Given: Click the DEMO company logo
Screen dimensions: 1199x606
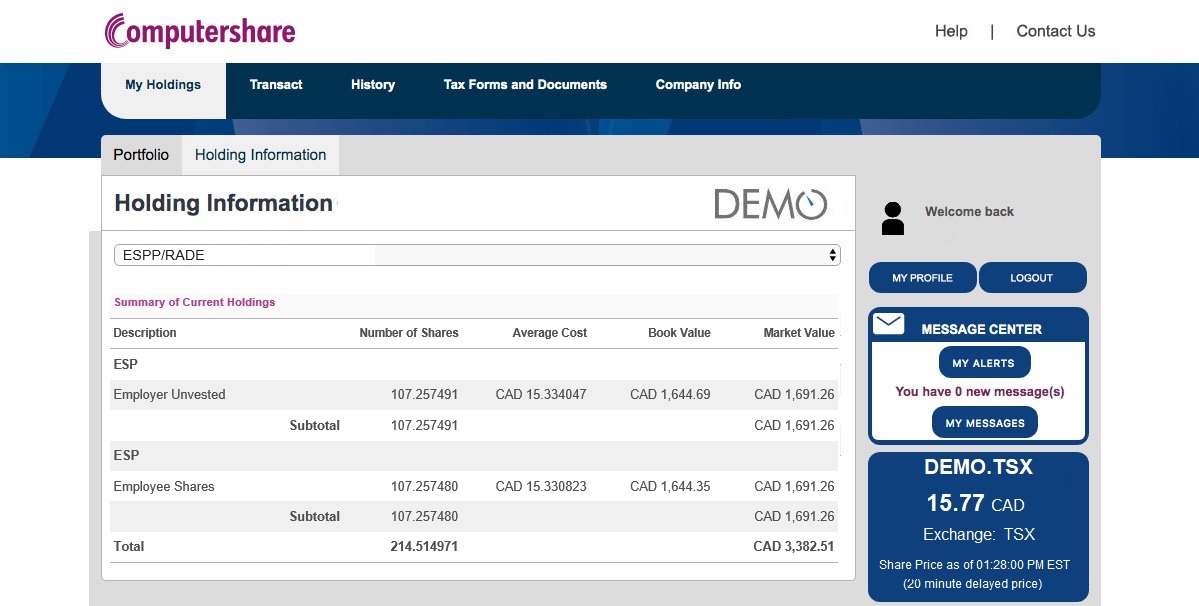Looking at the screenshot, I should [x=770, y=204].
